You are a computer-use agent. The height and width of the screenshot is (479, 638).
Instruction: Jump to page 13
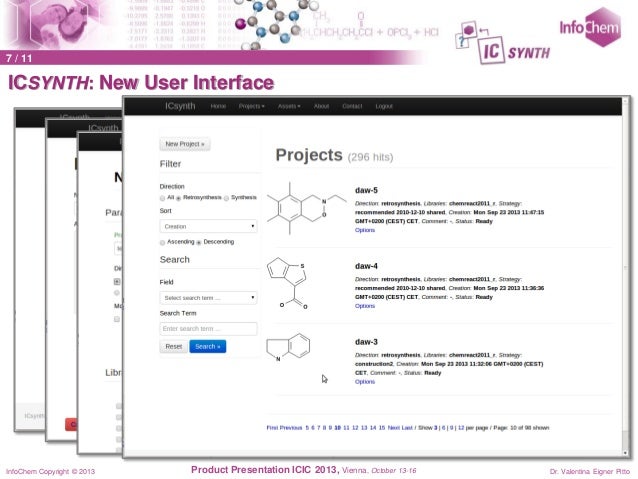click(364, 428)
